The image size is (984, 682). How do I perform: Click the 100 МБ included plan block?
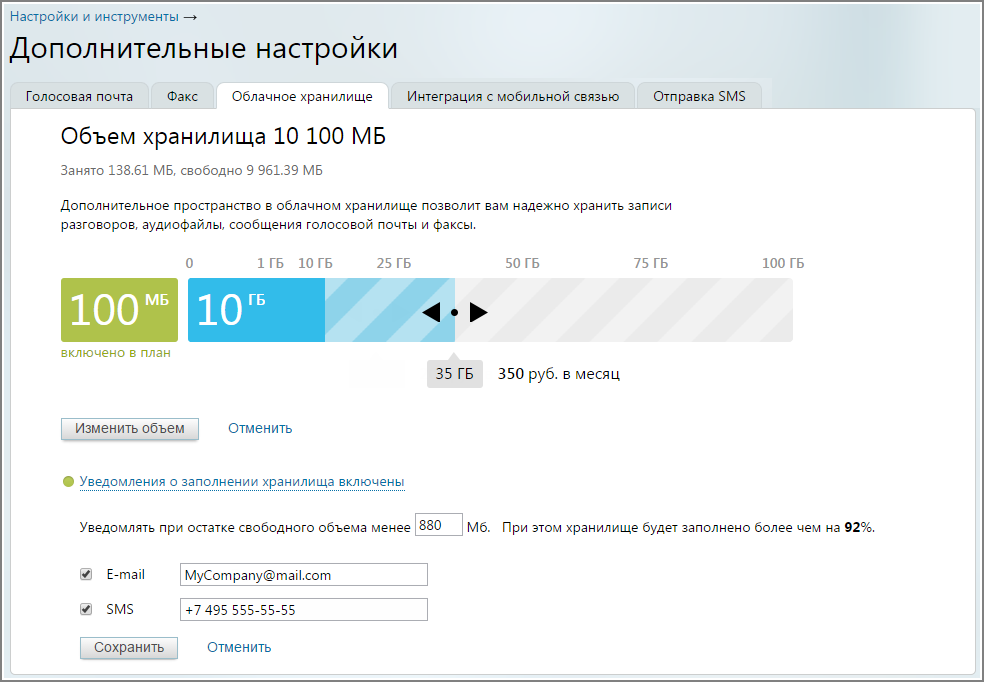point(119,310)
